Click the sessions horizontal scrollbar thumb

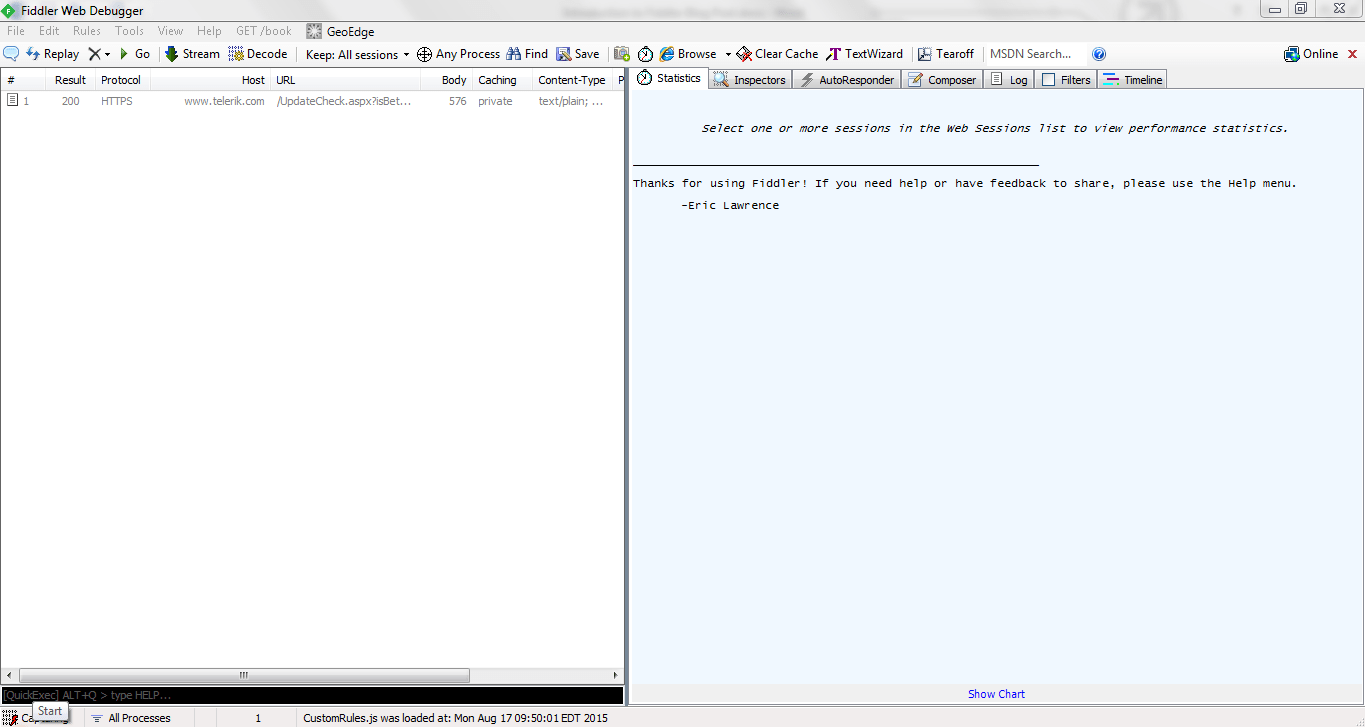coord(244,675)
